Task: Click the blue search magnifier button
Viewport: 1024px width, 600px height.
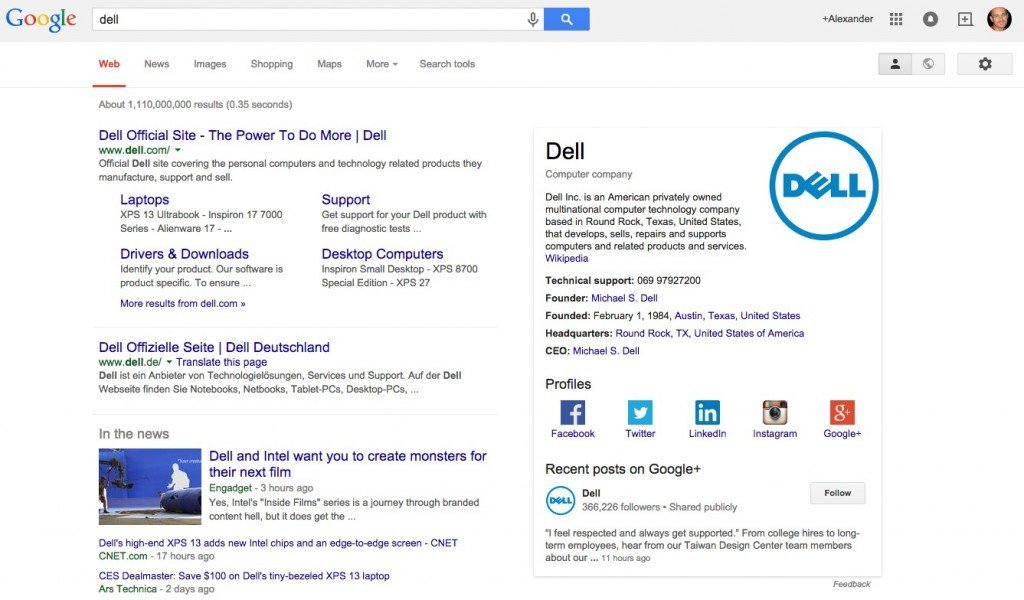Action: (567, 19)
